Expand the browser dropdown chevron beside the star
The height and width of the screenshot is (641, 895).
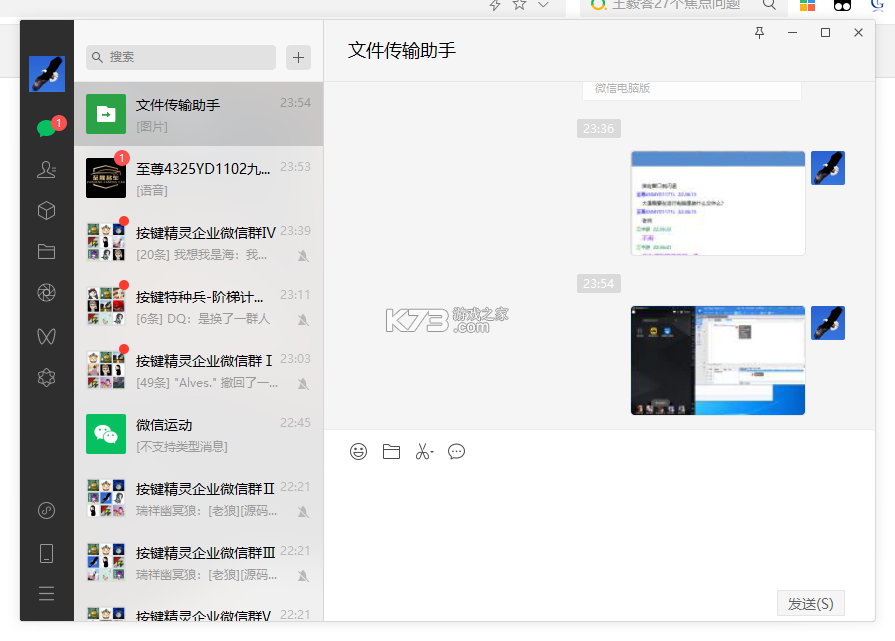point(543,5)
